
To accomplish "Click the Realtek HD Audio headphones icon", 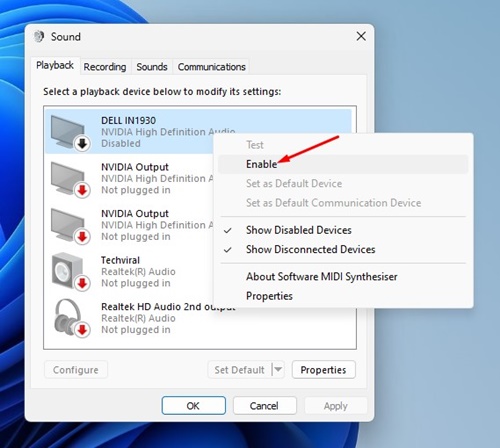I will (x=71, y=318).
